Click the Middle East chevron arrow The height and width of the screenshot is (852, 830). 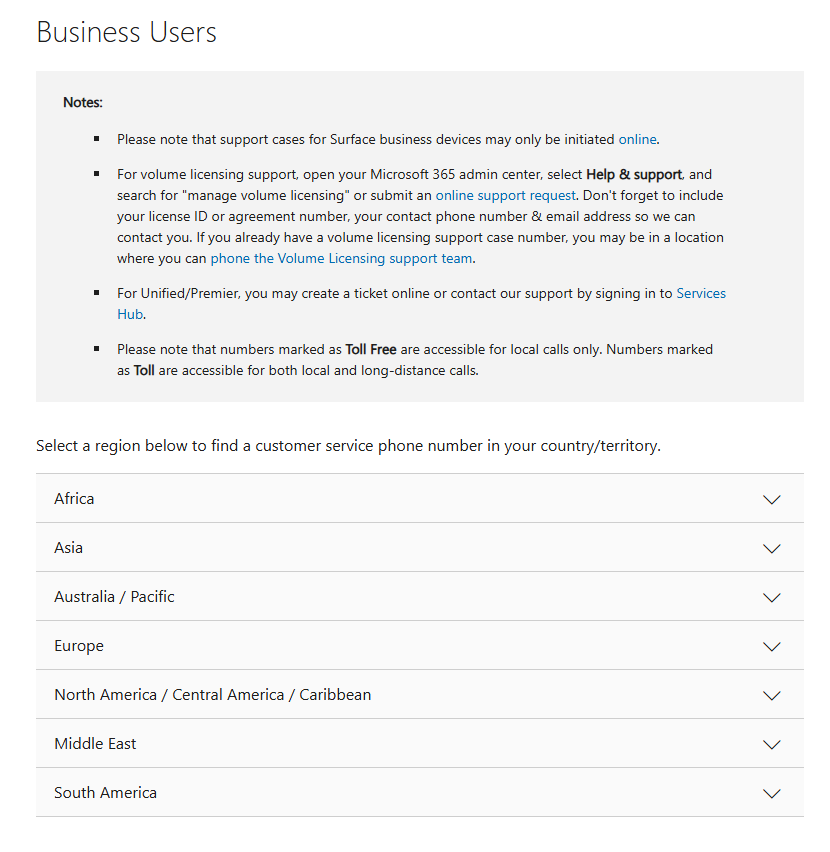pyautogui.click(x=771, y=744)
